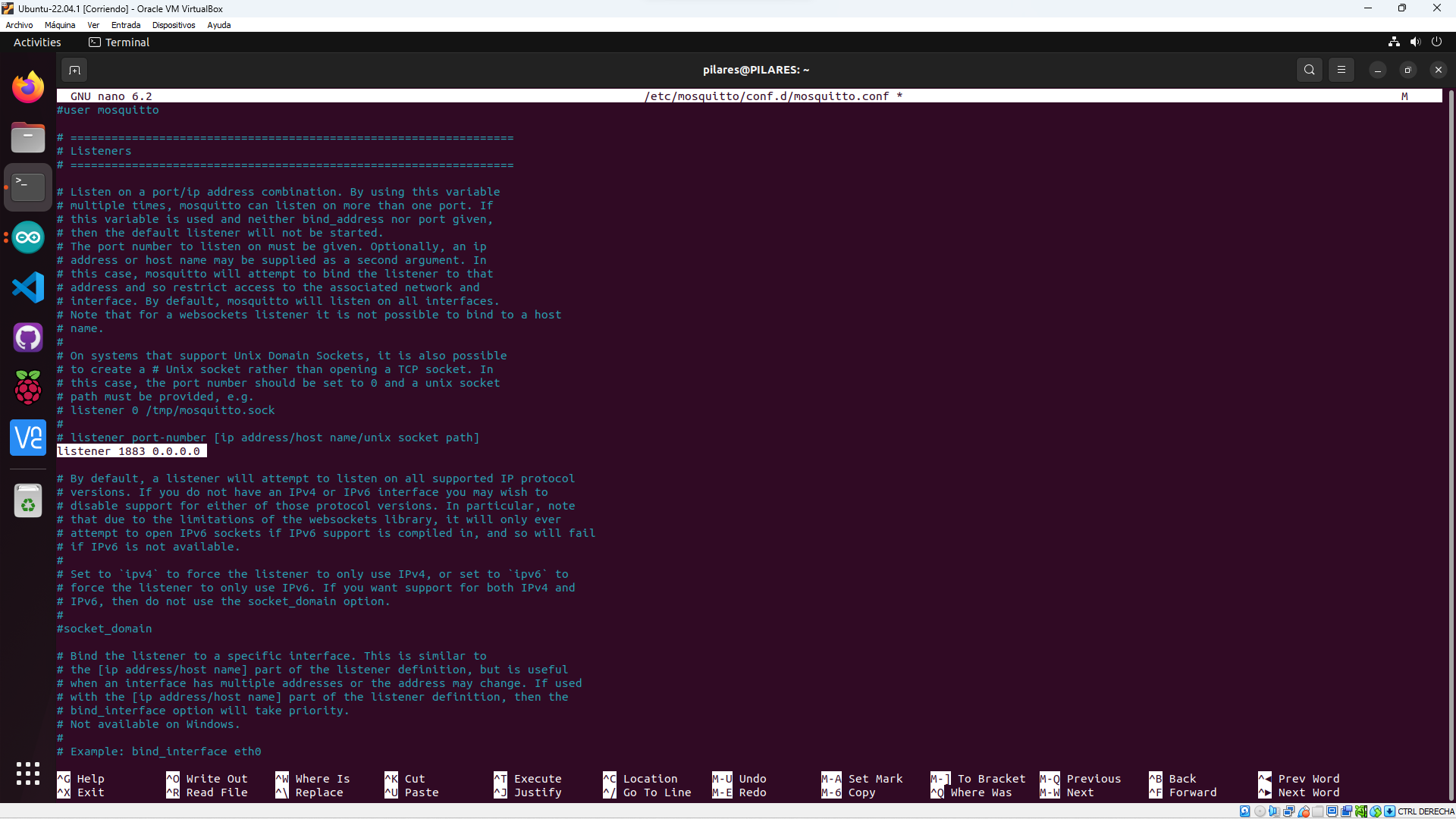
Task: Open the Activities overview
Action: (37, 42)
